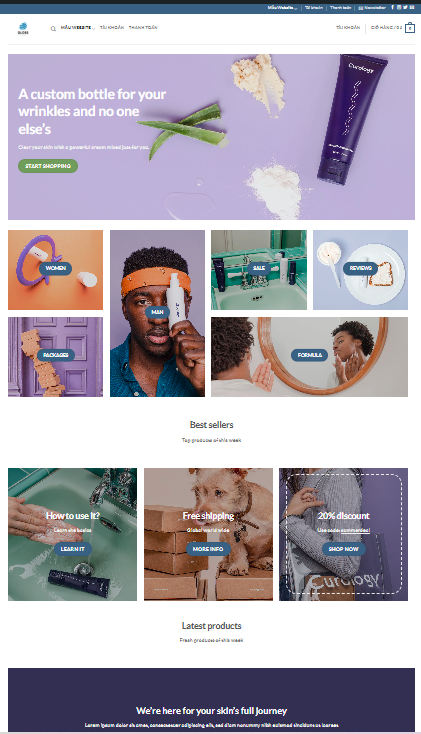Click the site logo in header

[23, 28]
